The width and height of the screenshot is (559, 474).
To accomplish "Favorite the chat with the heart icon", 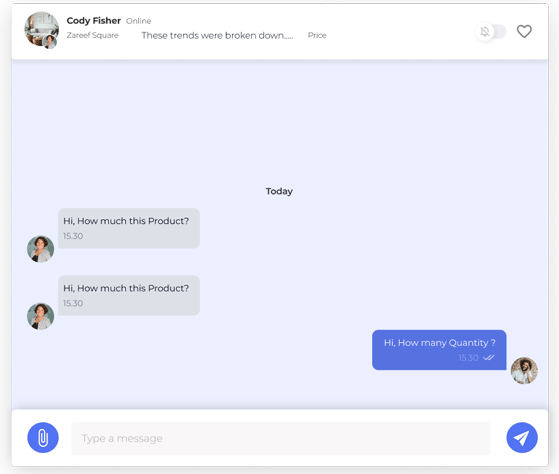I will [x=524, y=31].
